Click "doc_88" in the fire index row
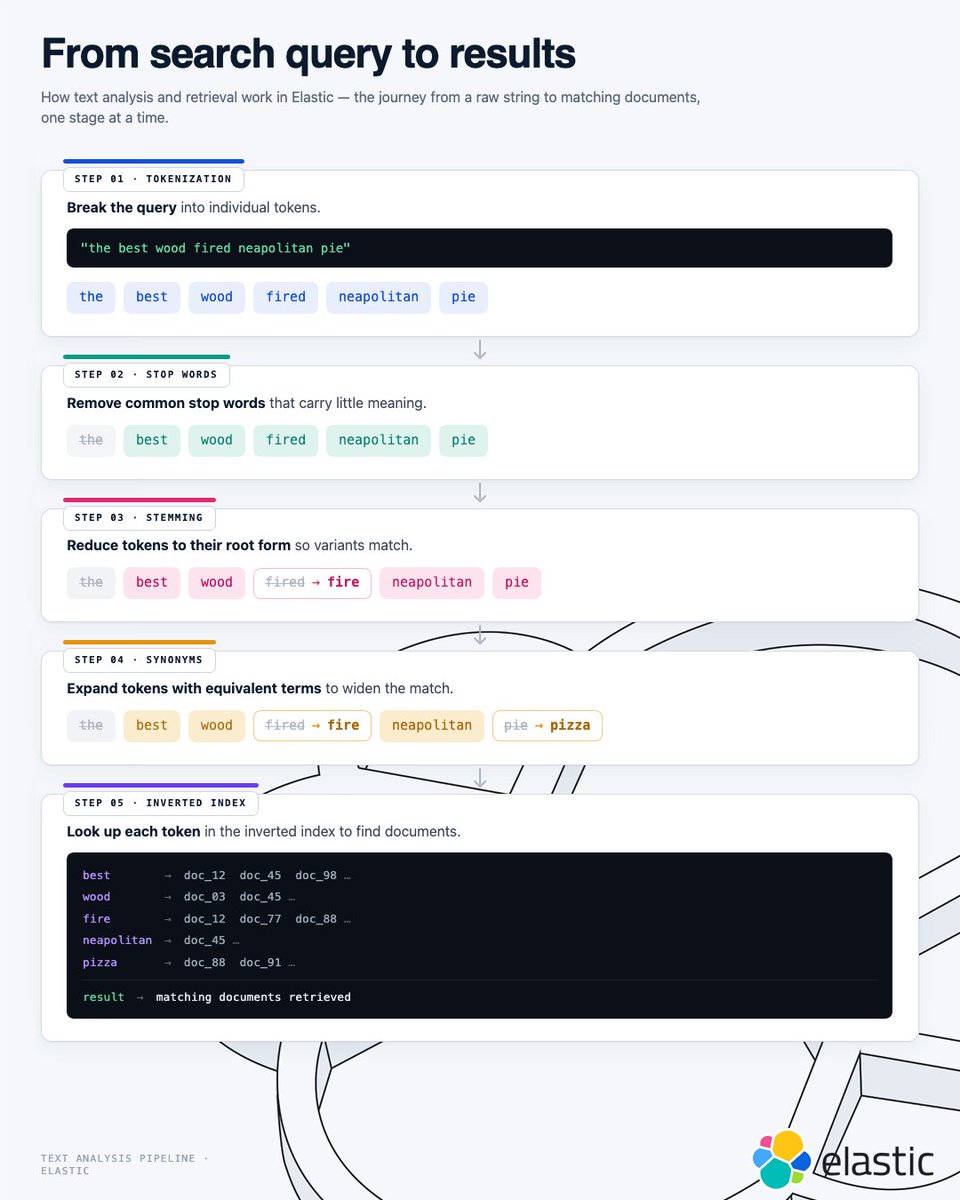The width and height of the screenshot is (960, 1200). click(316, 919)
